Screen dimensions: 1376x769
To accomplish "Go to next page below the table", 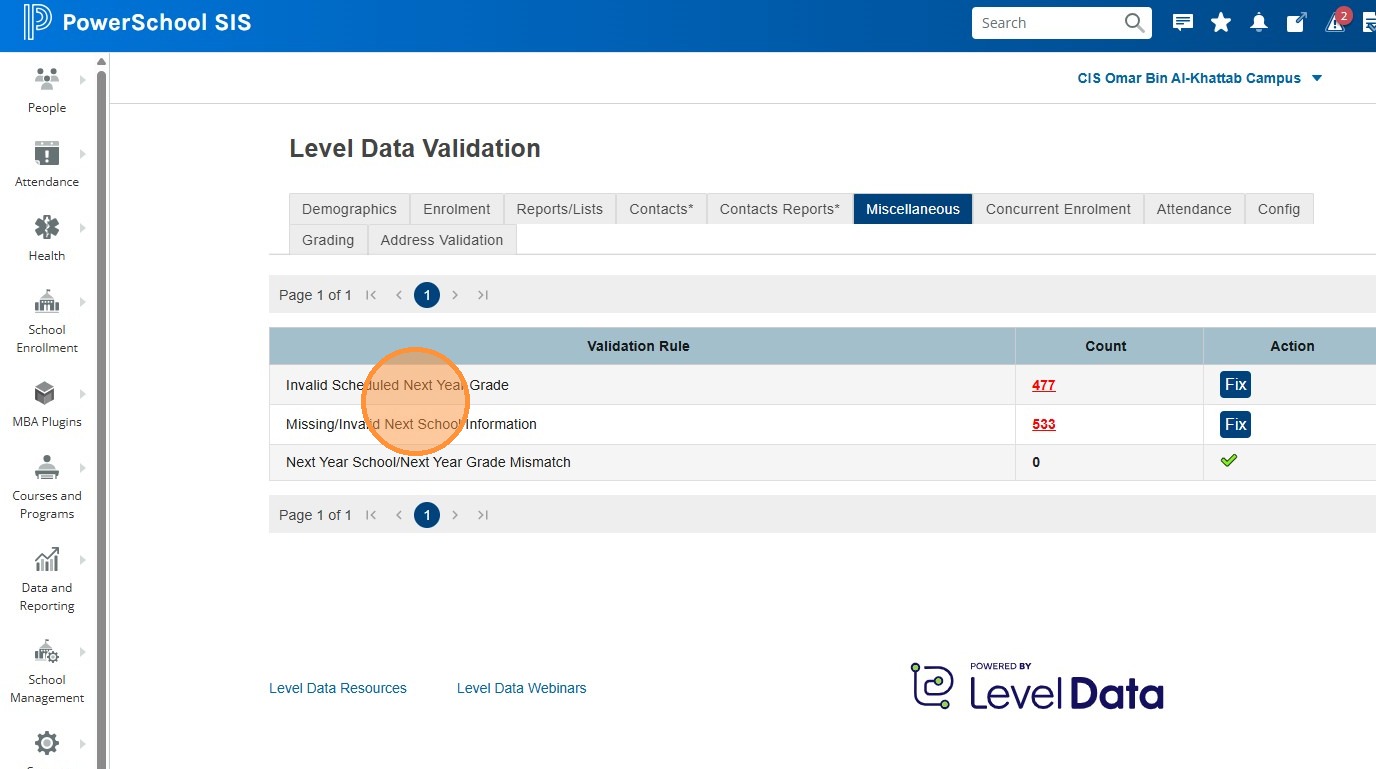I will click(x=455, y=515).
